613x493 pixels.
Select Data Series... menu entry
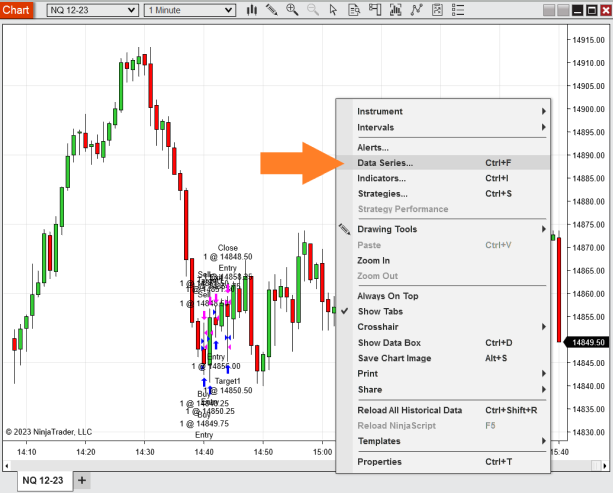[x=444, y=163]
